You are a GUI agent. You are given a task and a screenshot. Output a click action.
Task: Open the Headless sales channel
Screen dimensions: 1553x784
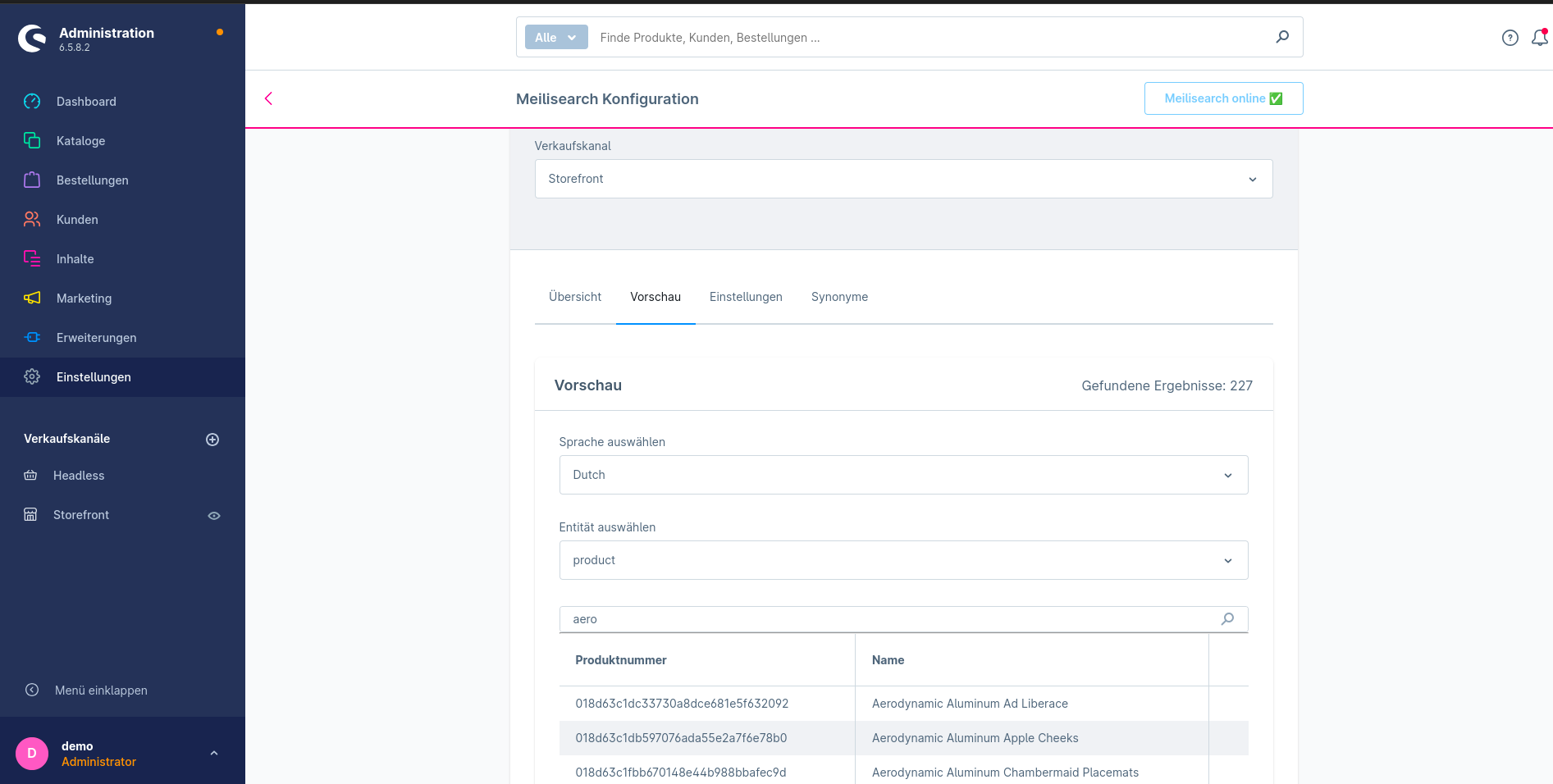point(79,476)
